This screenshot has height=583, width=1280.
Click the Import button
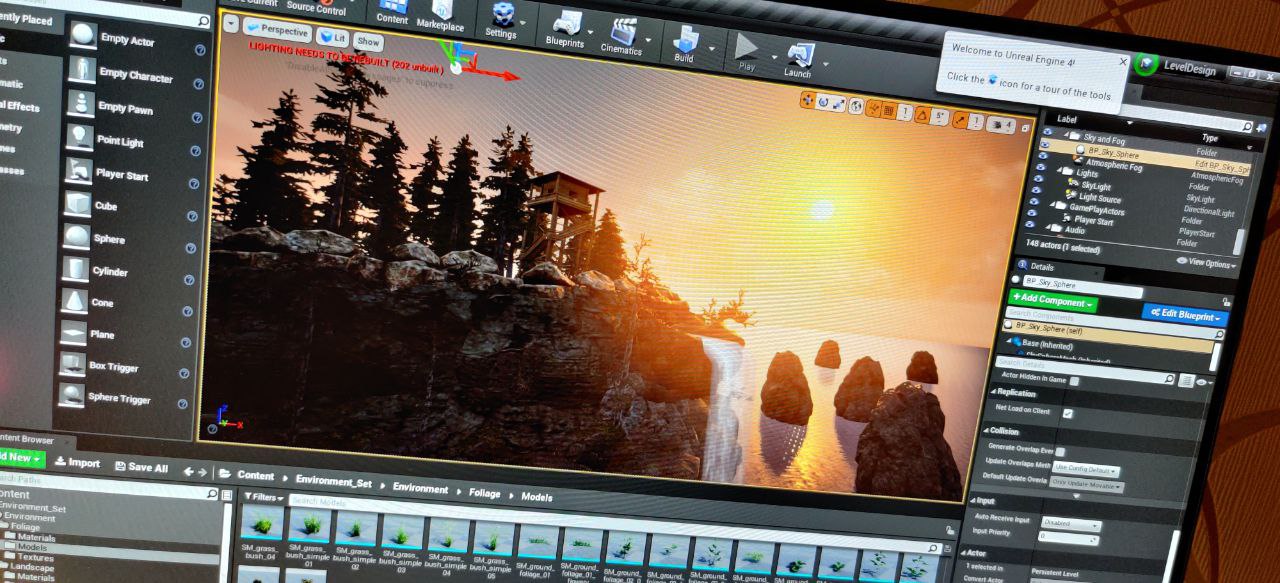[x=77, y=463]
